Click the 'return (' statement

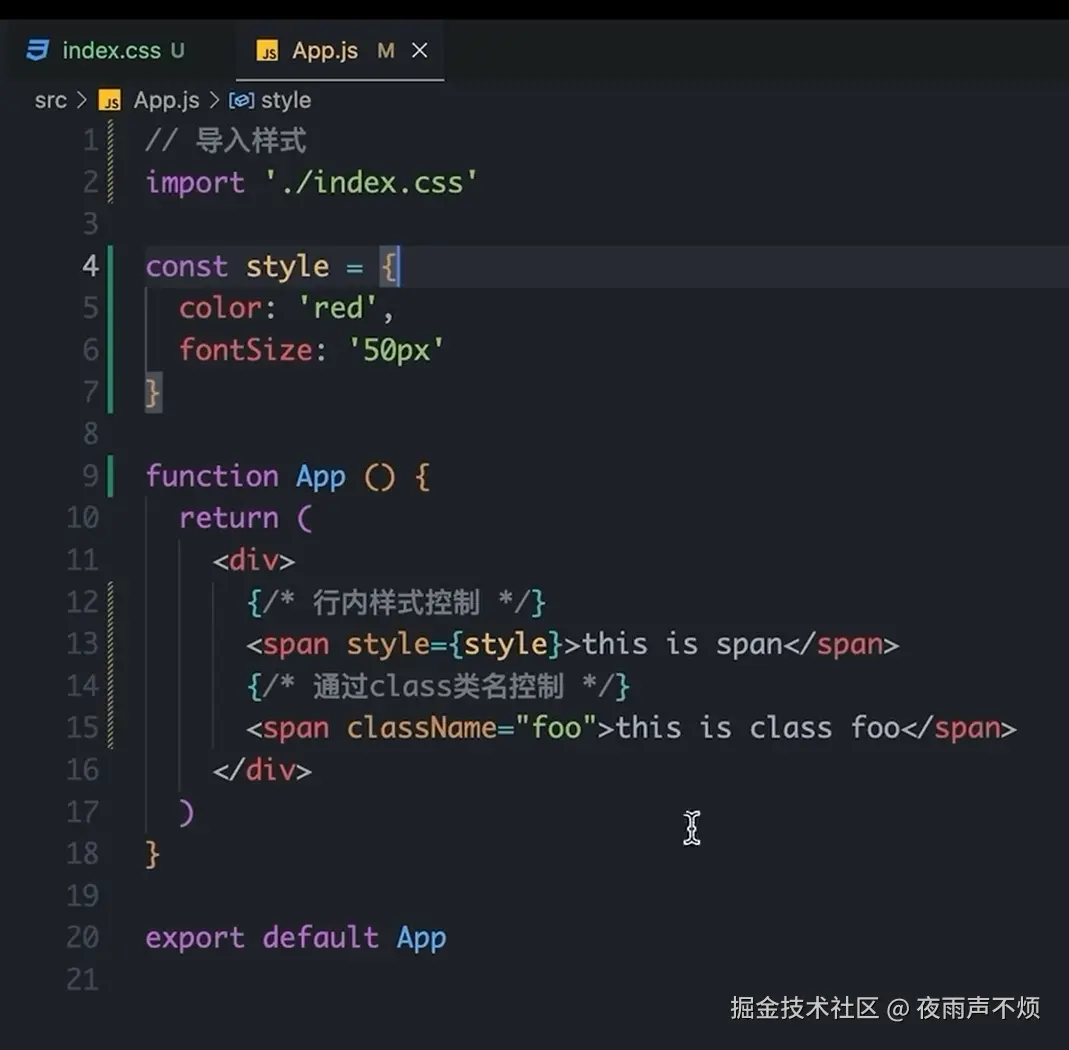click(245, 518)
